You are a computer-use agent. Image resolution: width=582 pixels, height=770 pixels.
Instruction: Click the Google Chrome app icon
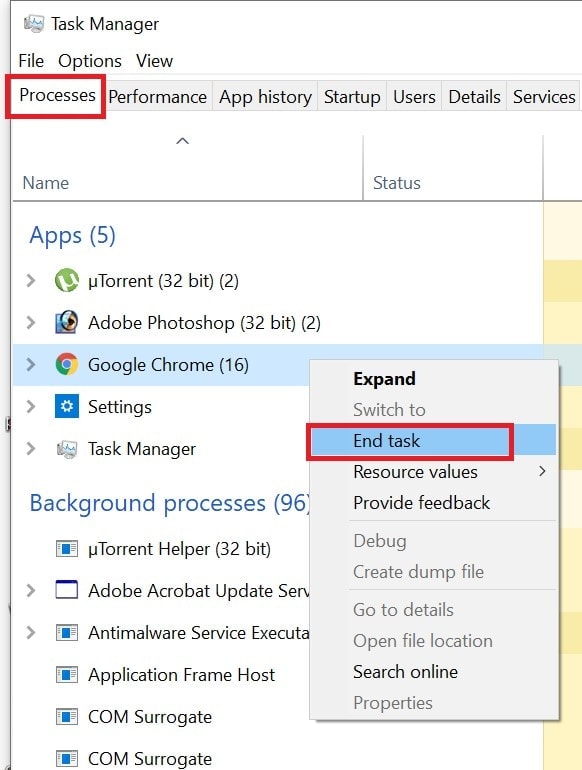(x=67, y=364)
